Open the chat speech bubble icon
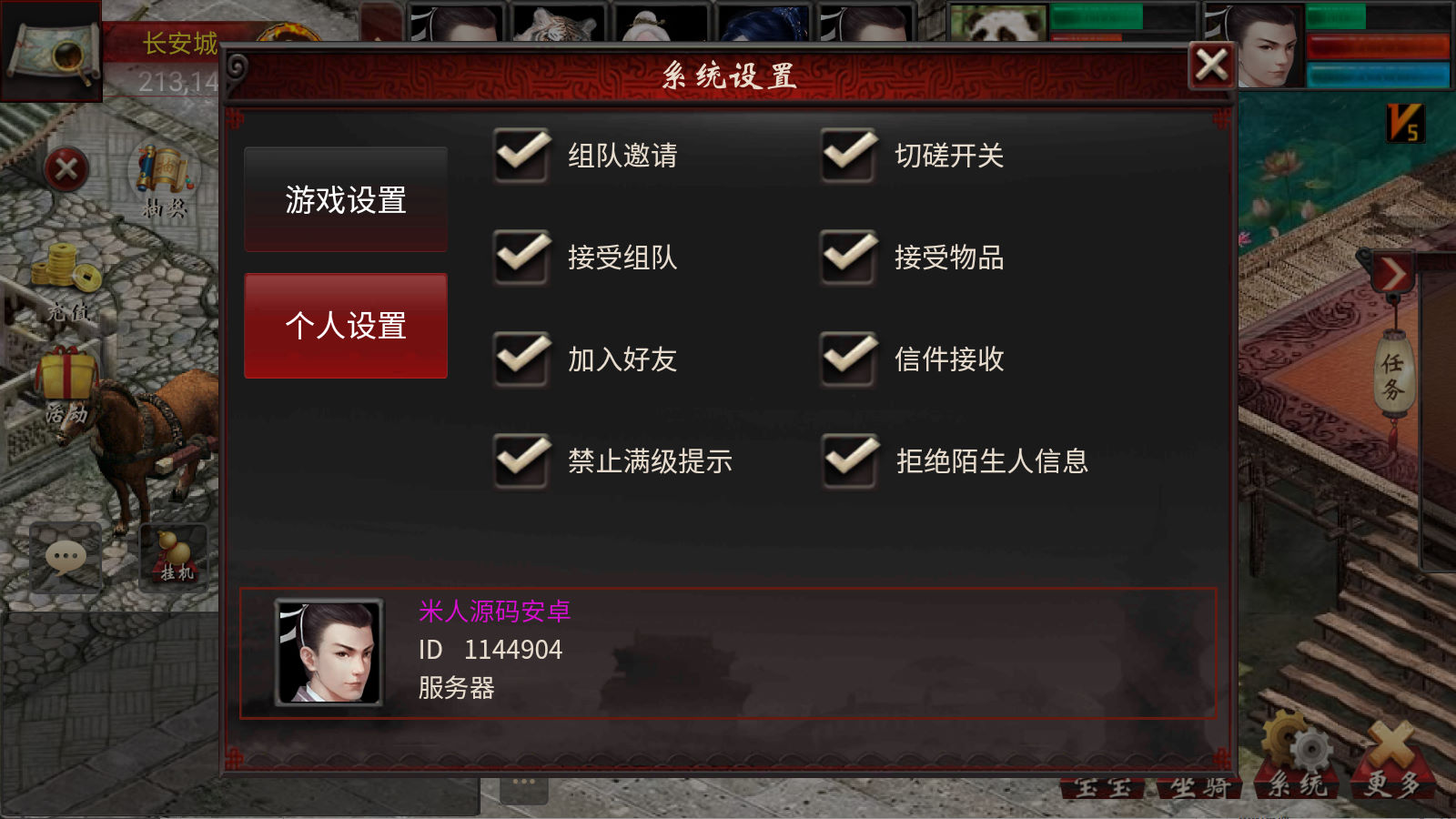Viewport: 1456px width, 819px height. pyautogui.click(x=66, y=558)
